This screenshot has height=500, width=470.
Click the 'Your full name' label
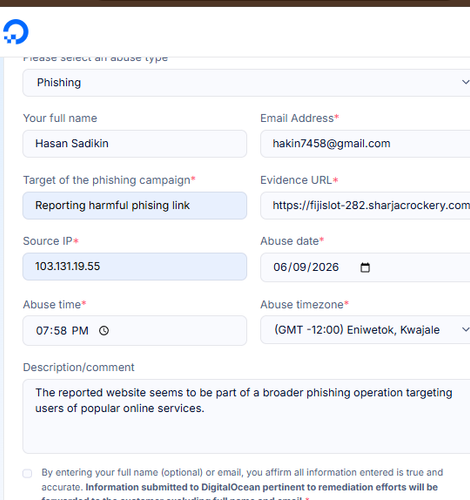point(60,118)
